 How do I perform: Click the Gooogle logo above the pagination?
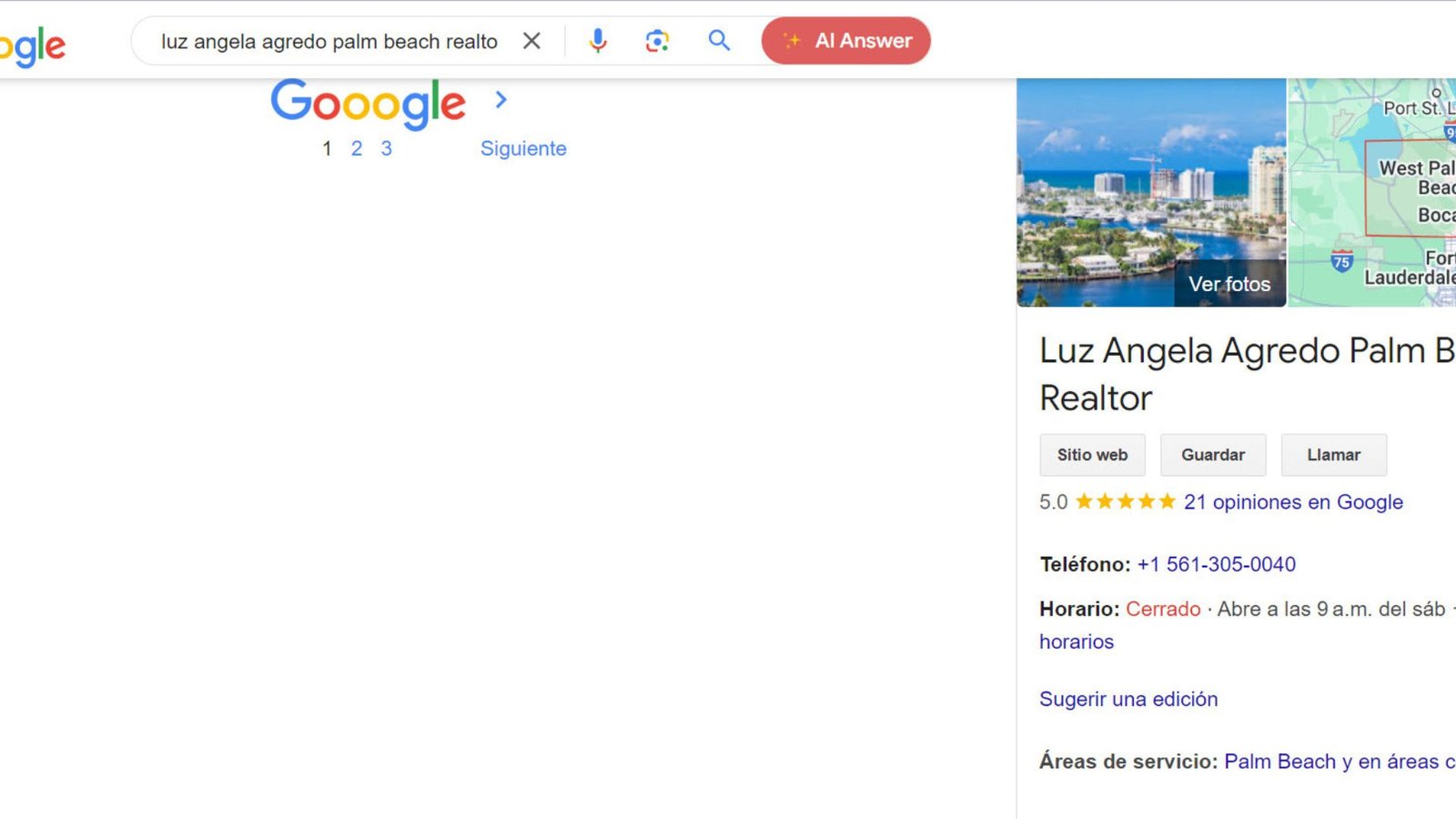(368, 102)
